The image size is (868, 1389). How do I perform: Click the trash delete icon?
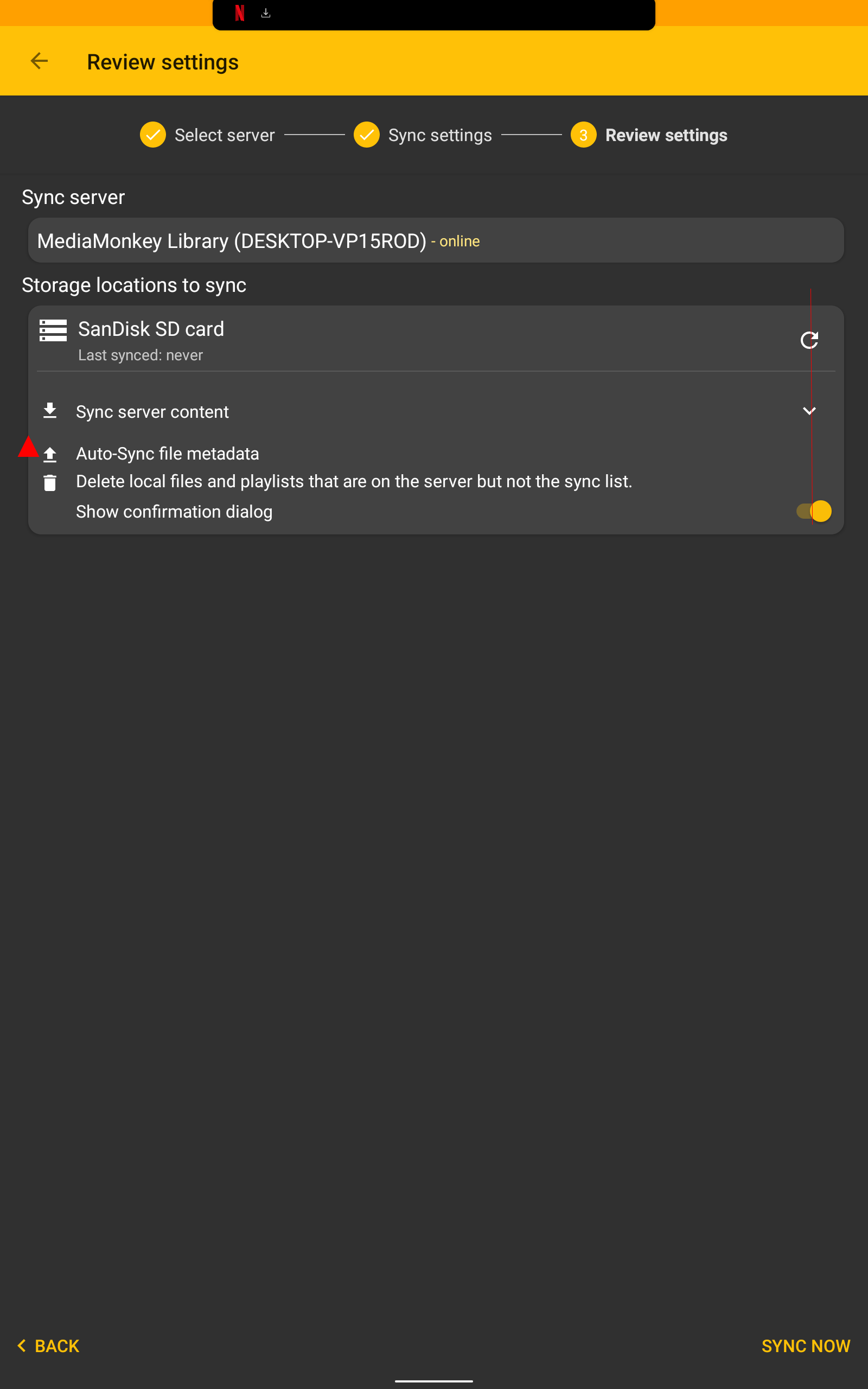[x=50, y=483]
